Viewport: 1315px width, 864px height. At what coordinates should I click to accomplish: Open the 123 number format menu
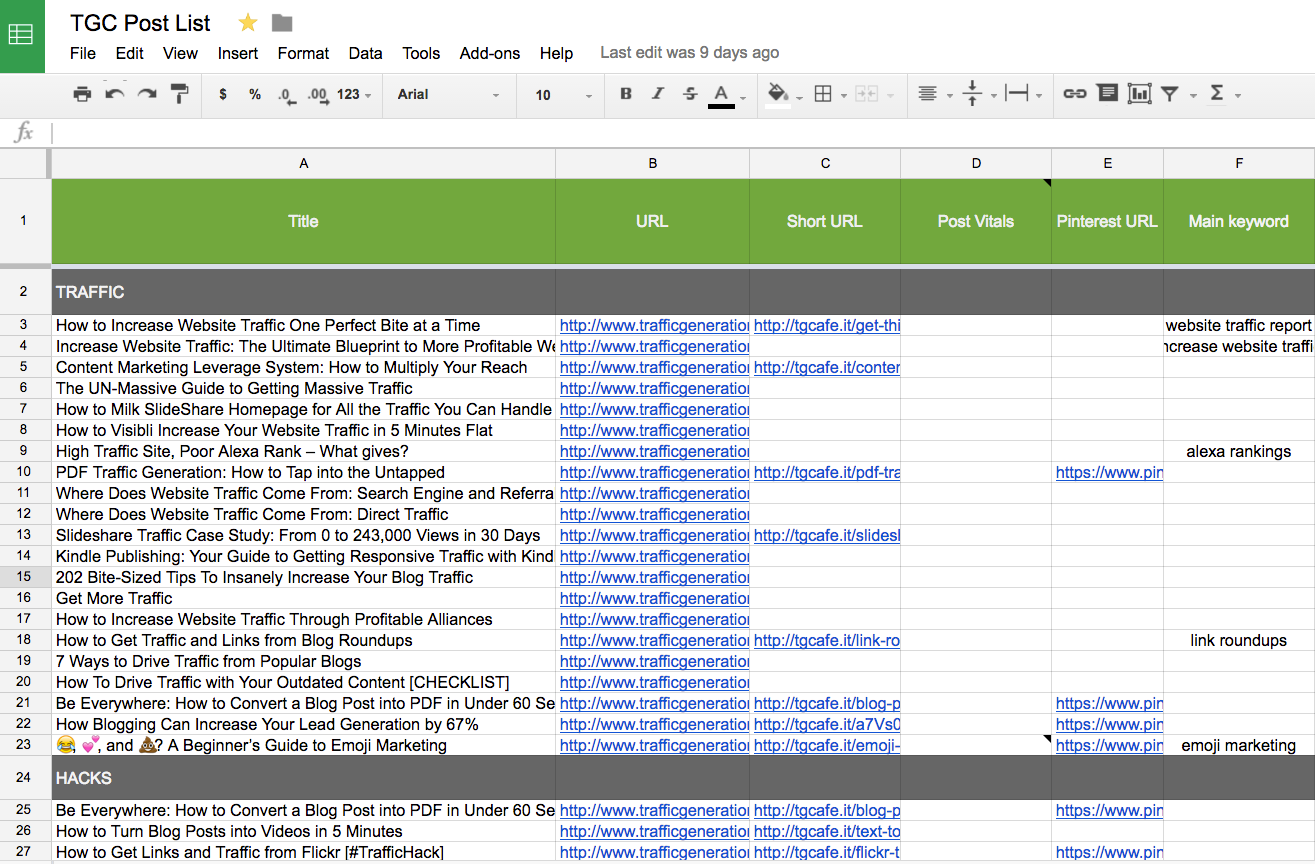click(x=346, y=94)
